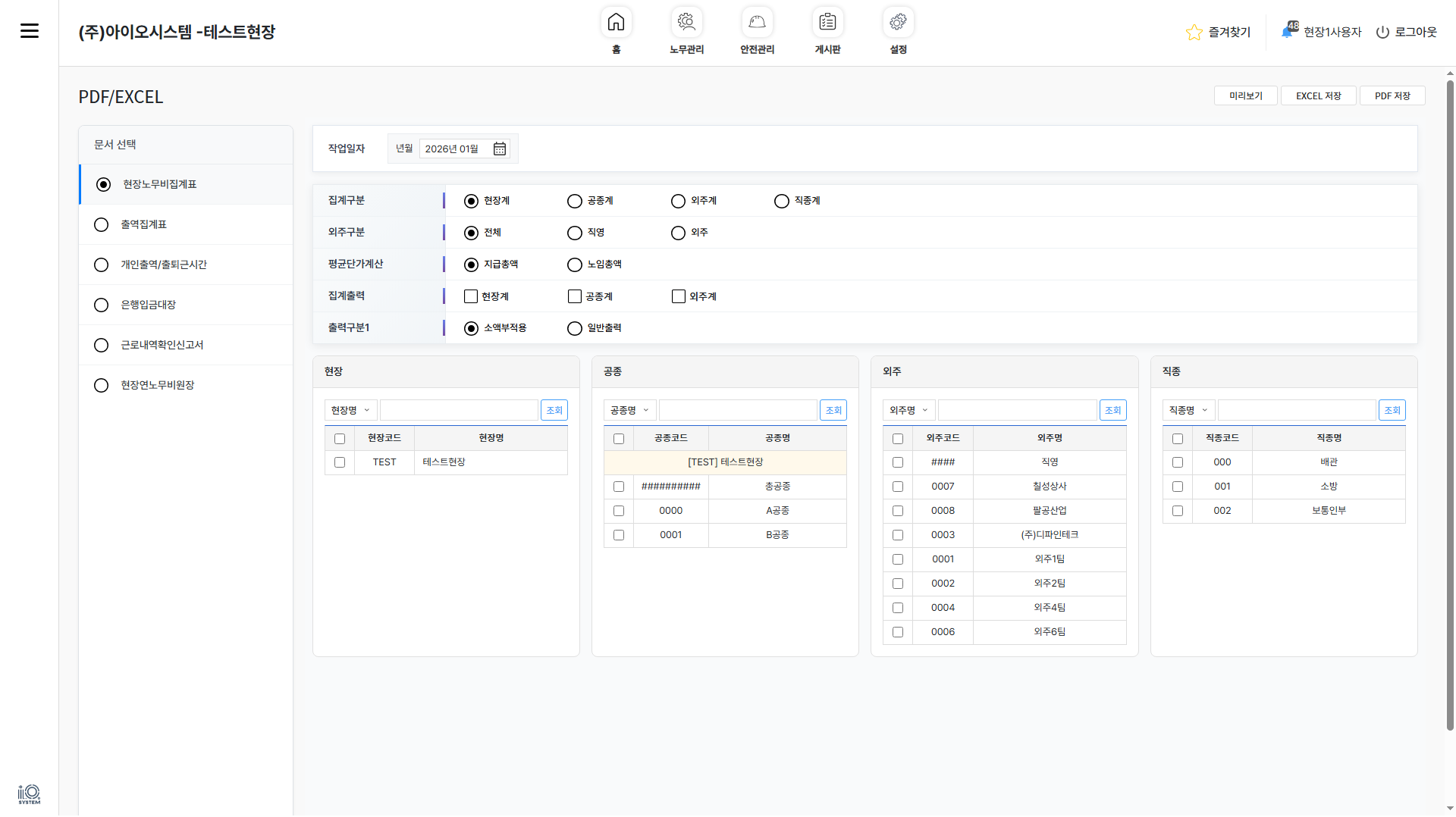Expand the 현장명 search dropdown
This screenshot has height=817, width=1456.
pos(350,410)
